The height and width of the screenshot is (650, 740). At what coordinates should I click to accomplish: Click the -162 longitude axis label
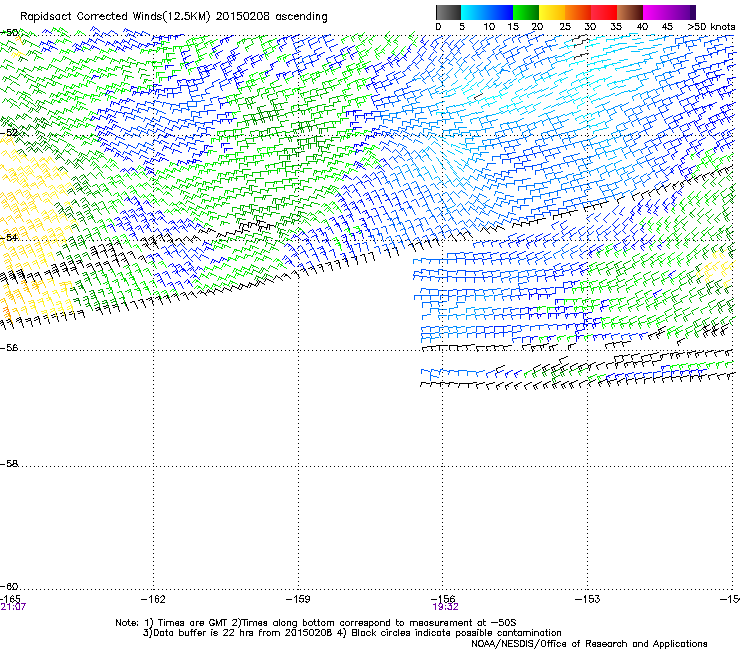click(153, 599)
